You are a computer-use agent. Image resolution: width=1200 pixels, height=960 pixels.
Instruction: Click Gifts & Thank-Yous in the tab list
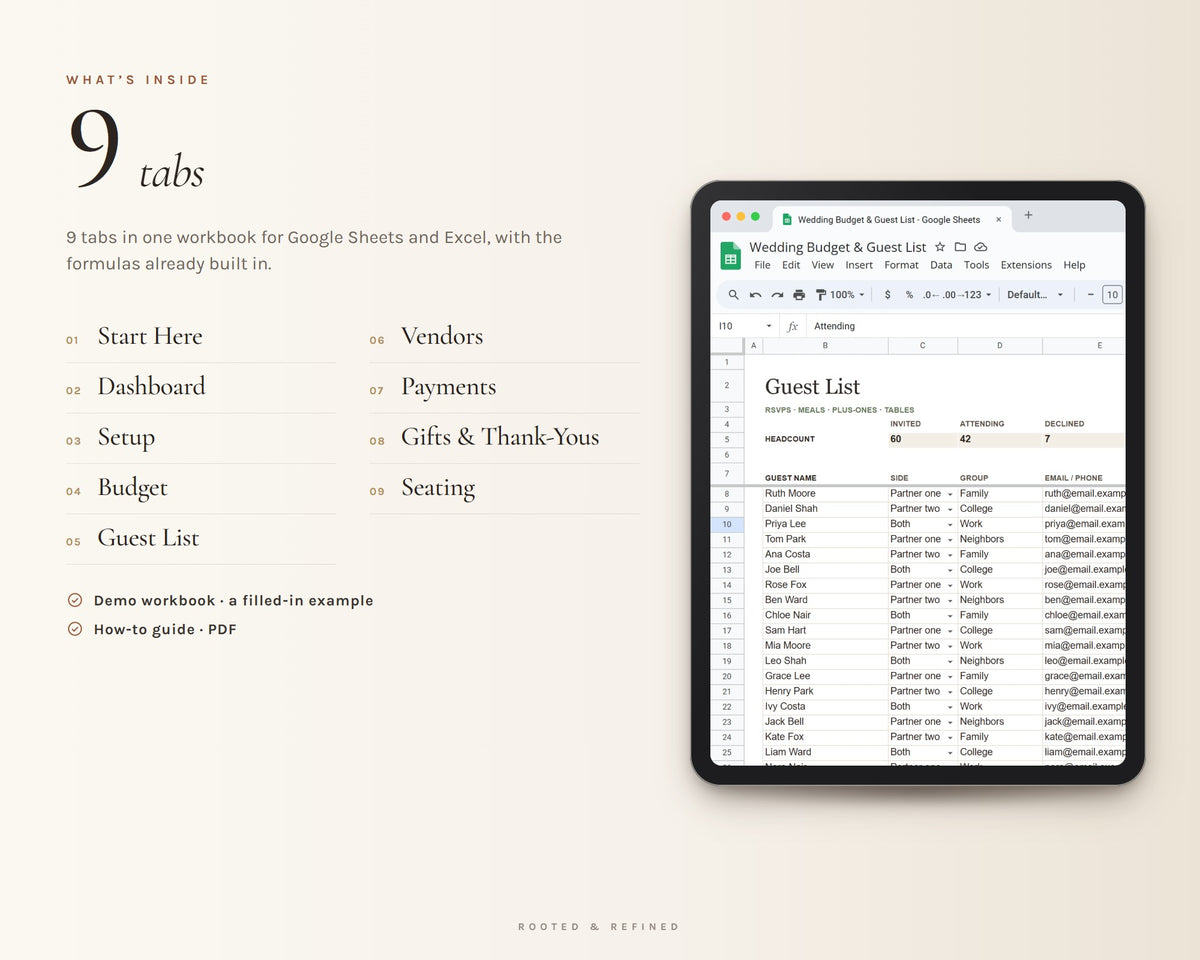click(500, 437)
